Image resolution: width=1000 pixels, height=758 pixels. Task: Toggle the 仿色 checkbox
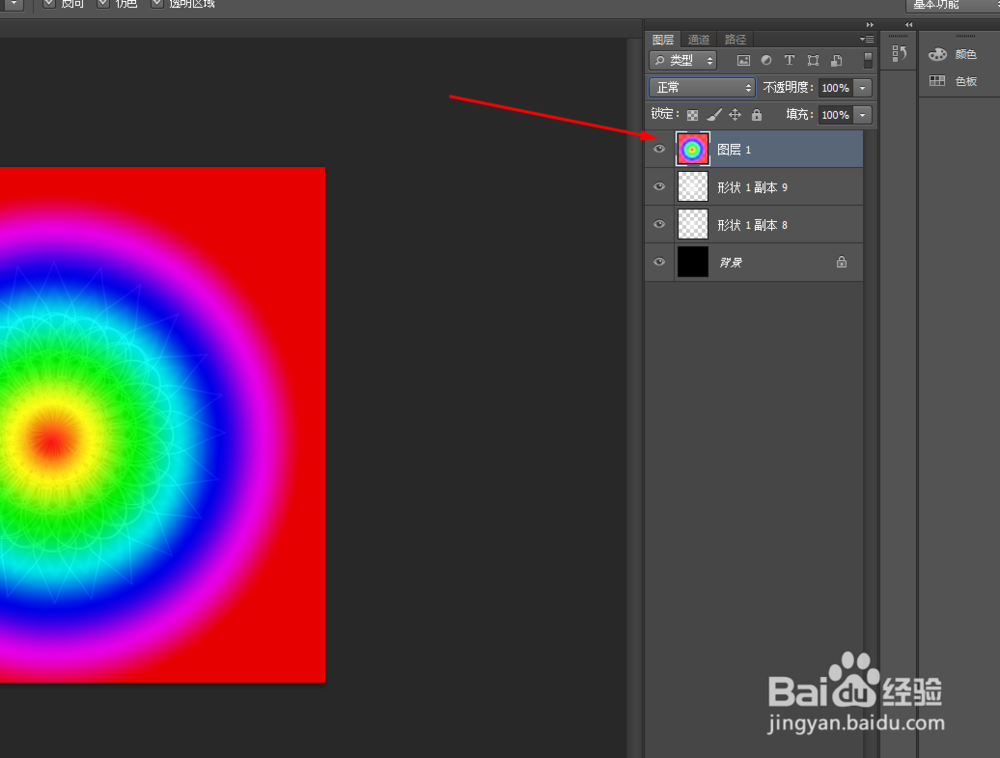click(x=103, y=3)
